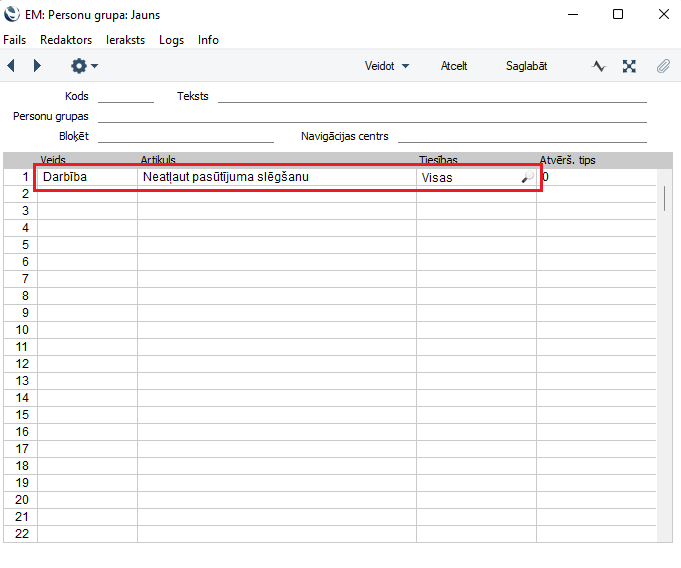This screenshot has height=568, width=681.
Task: Click the vertical scrollbar of the table
Action: coord(664,197)
